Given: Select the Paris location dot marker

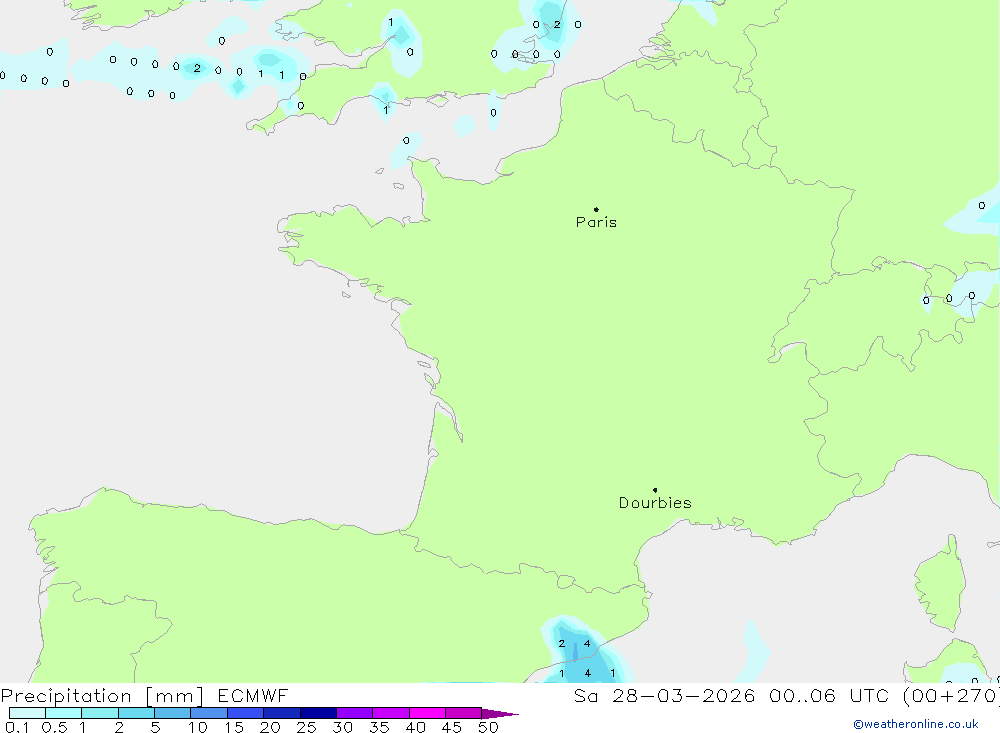Looking at the screenshot, I should pyautogui.click(x=596, y=209).
